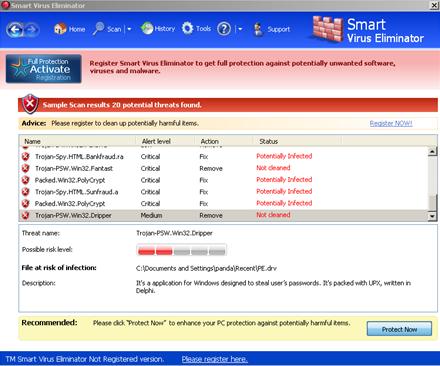440x366 pixels.
Task: Open the Home menu label
Action: (x=77, y=29)
